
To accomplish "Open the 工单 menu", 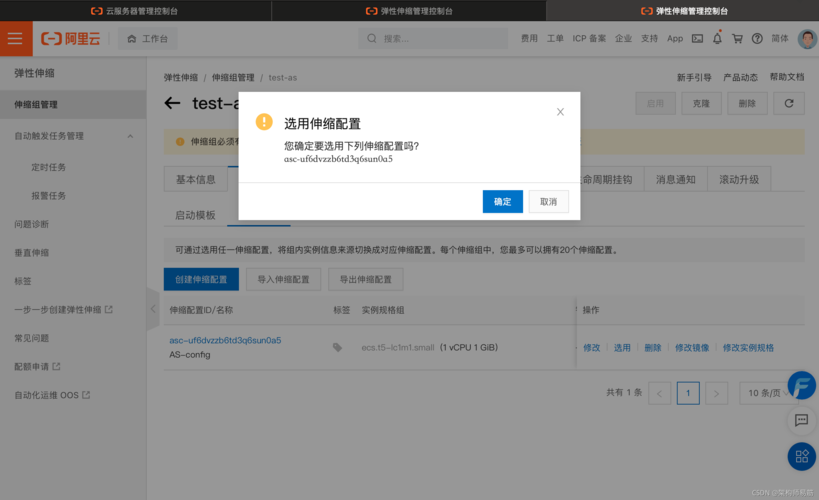I will coord(555,39).
